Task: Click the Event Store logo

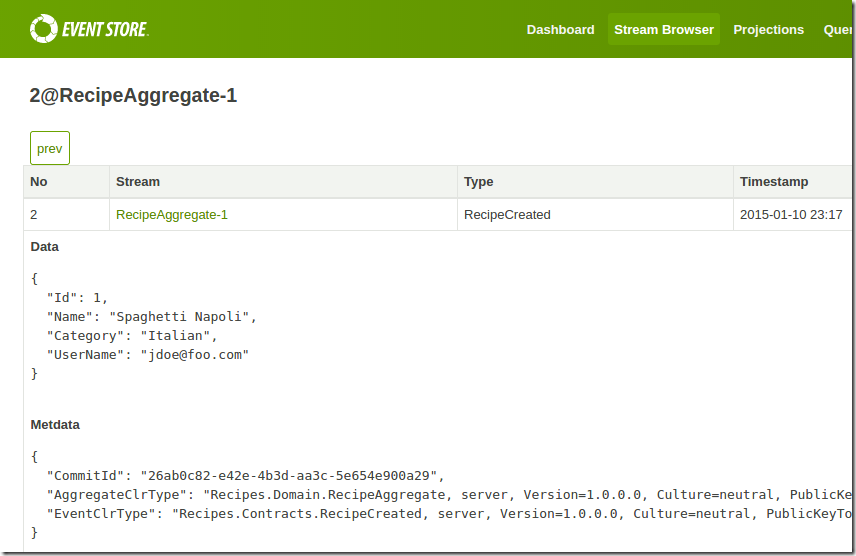Action: [x=89, y=28]
